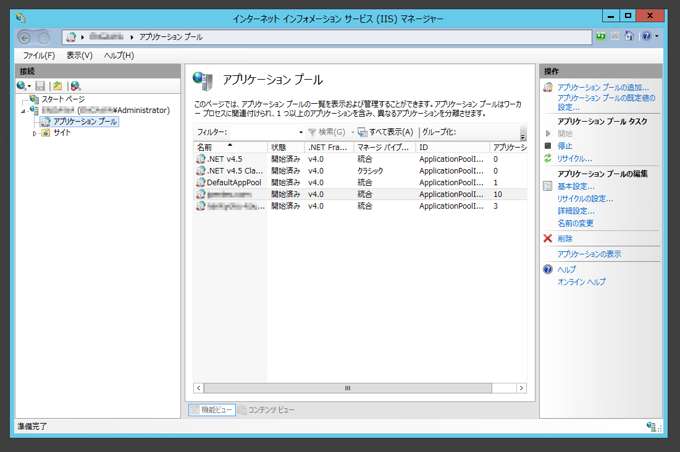Open the Help icon dropdown arrow at top right

coord(657,36)
